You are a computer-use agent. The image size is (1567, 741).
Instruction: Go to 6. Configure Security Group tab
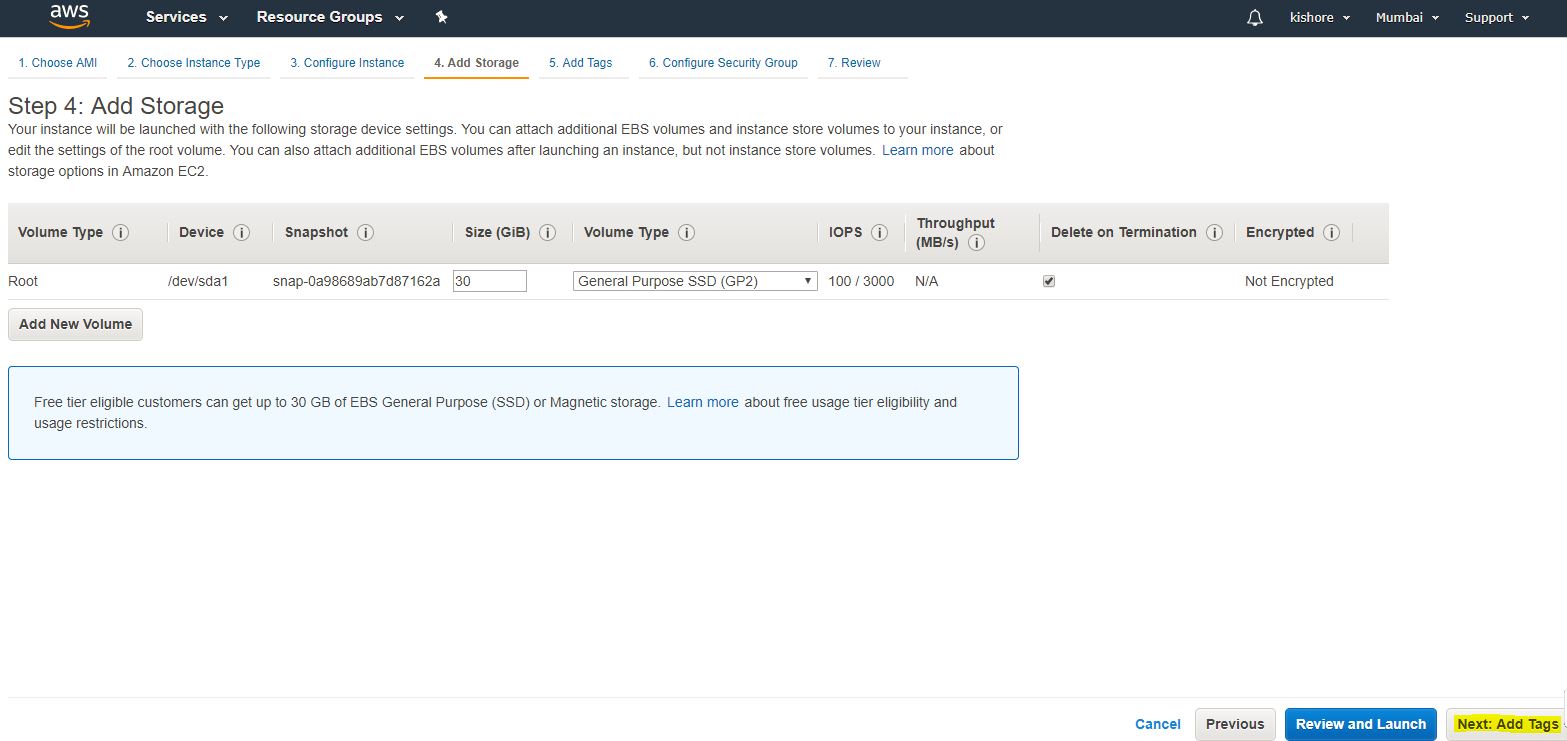click(x=723, y=62)
